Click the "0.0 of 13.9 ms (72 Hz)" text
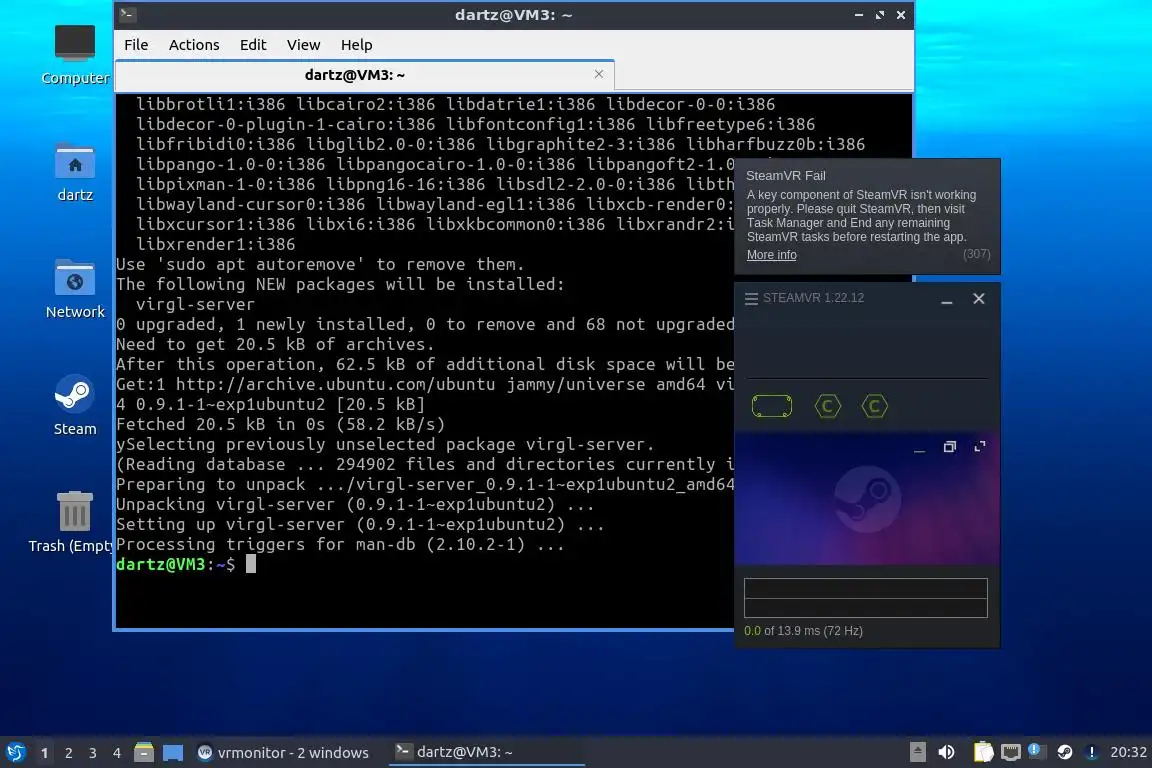1152x768 pixels. point(803,631)
